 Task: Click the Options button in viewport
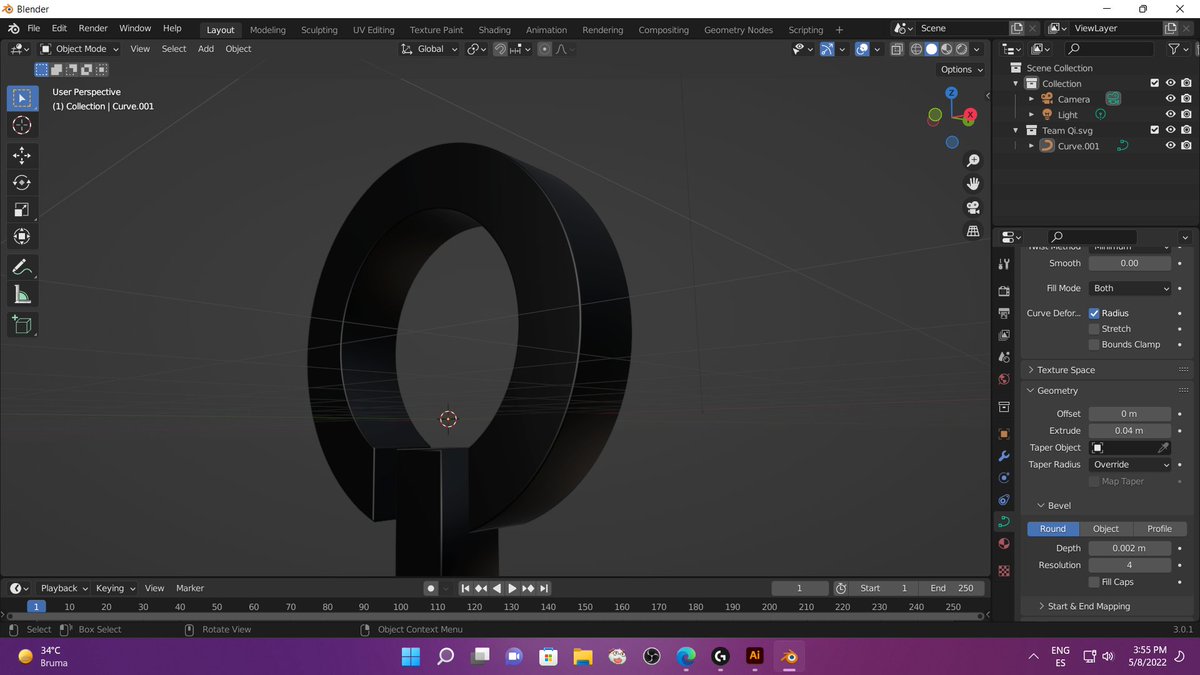[961, 69]
